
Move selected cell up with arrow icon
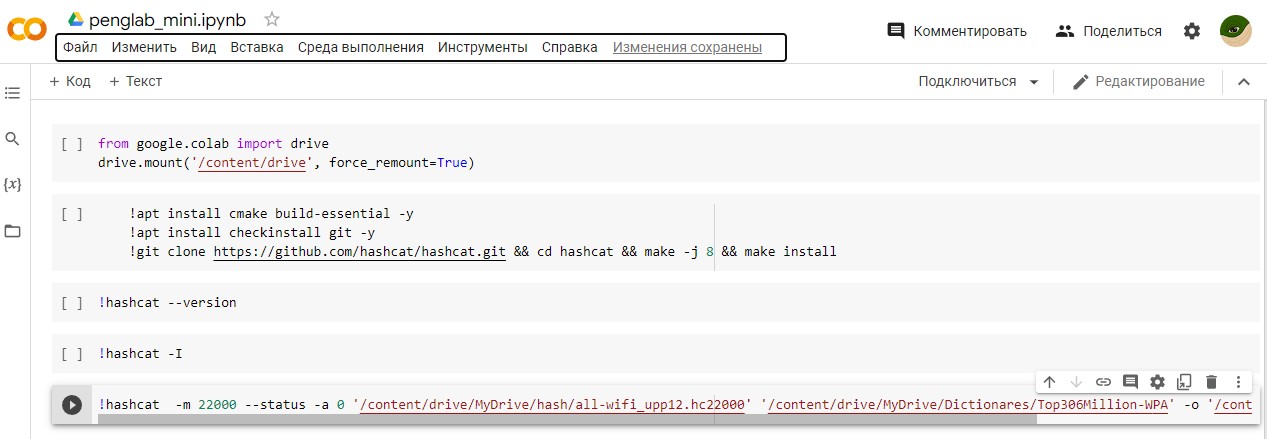click(x=1049, y=381)
